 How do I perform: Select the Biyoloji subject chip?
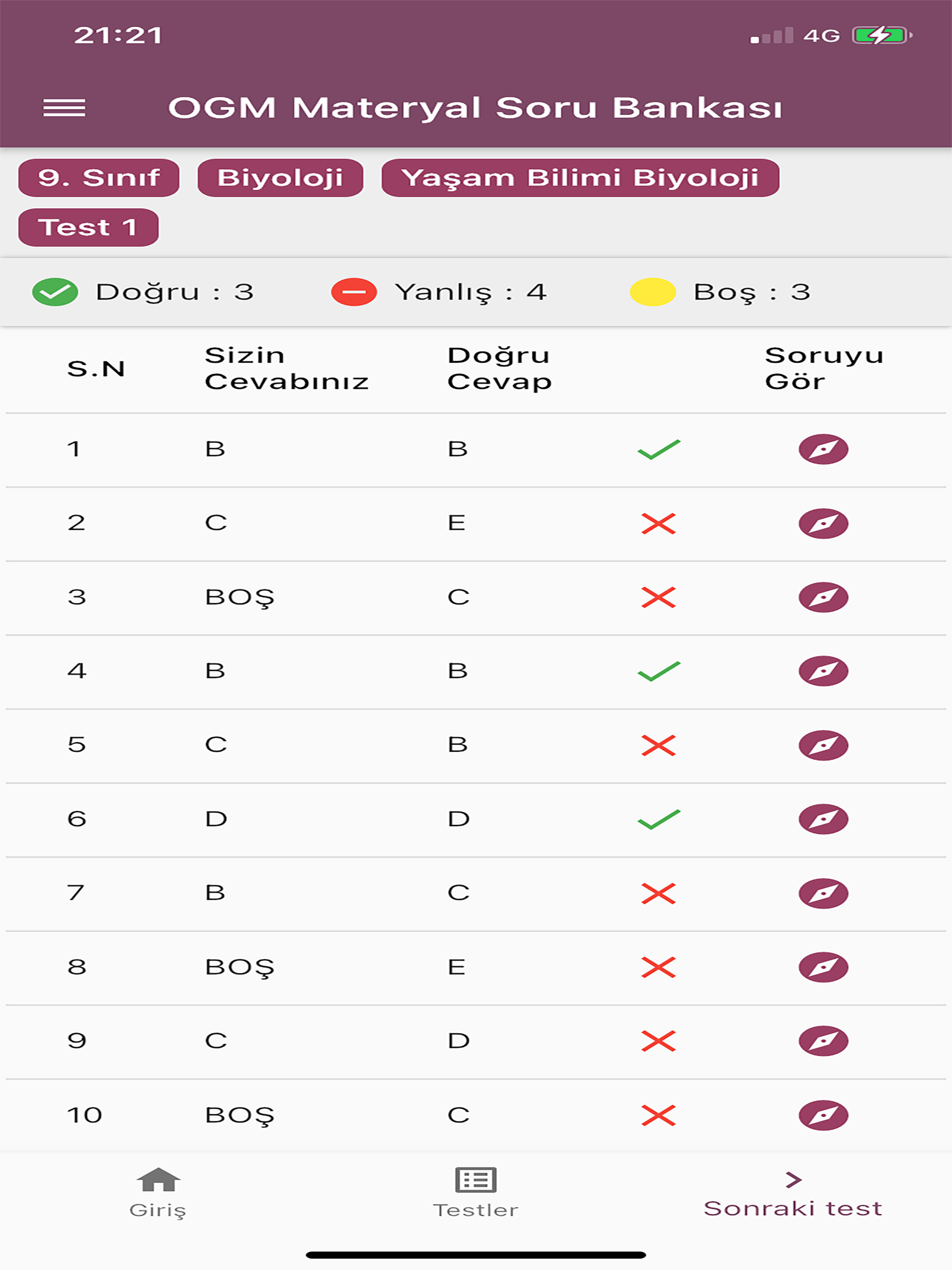(x=280, y=179)
